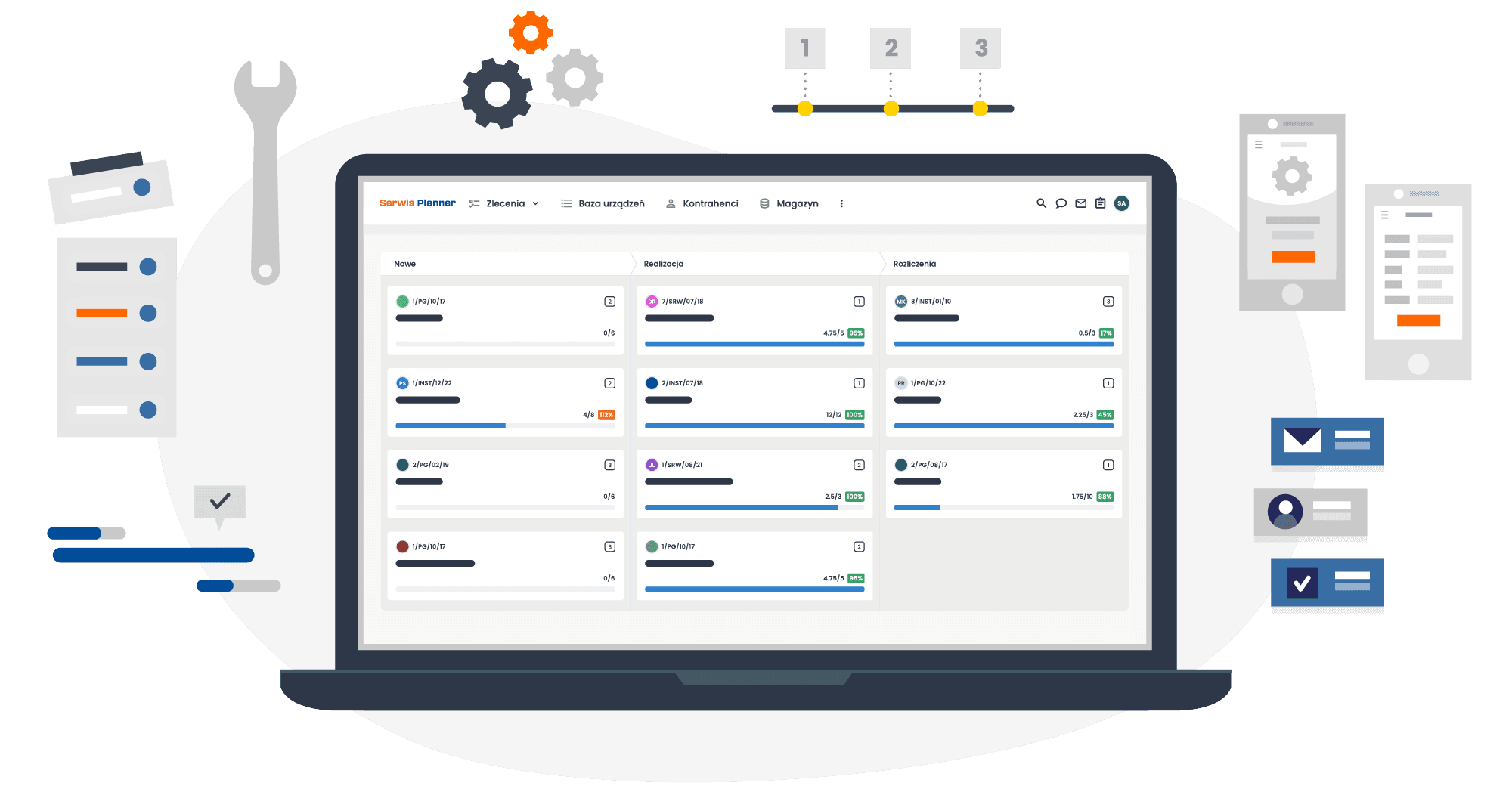Click the 12/12 value on 2/INST/07/18

(834, 415)
